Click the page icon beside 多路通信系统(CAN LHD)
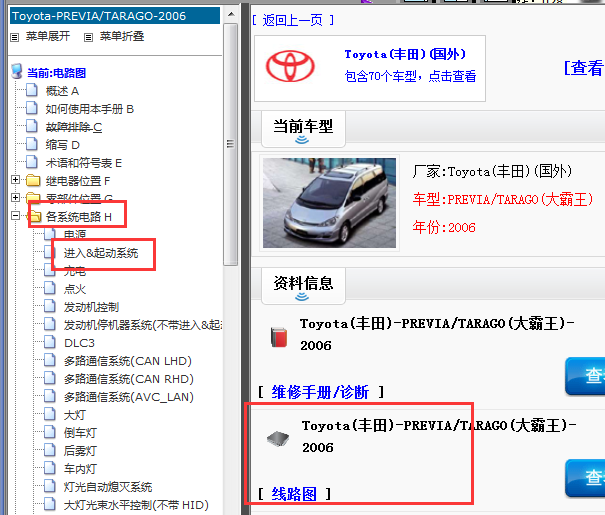The height and width of the screenshot is (515, 605). click(x=49, y=360)
